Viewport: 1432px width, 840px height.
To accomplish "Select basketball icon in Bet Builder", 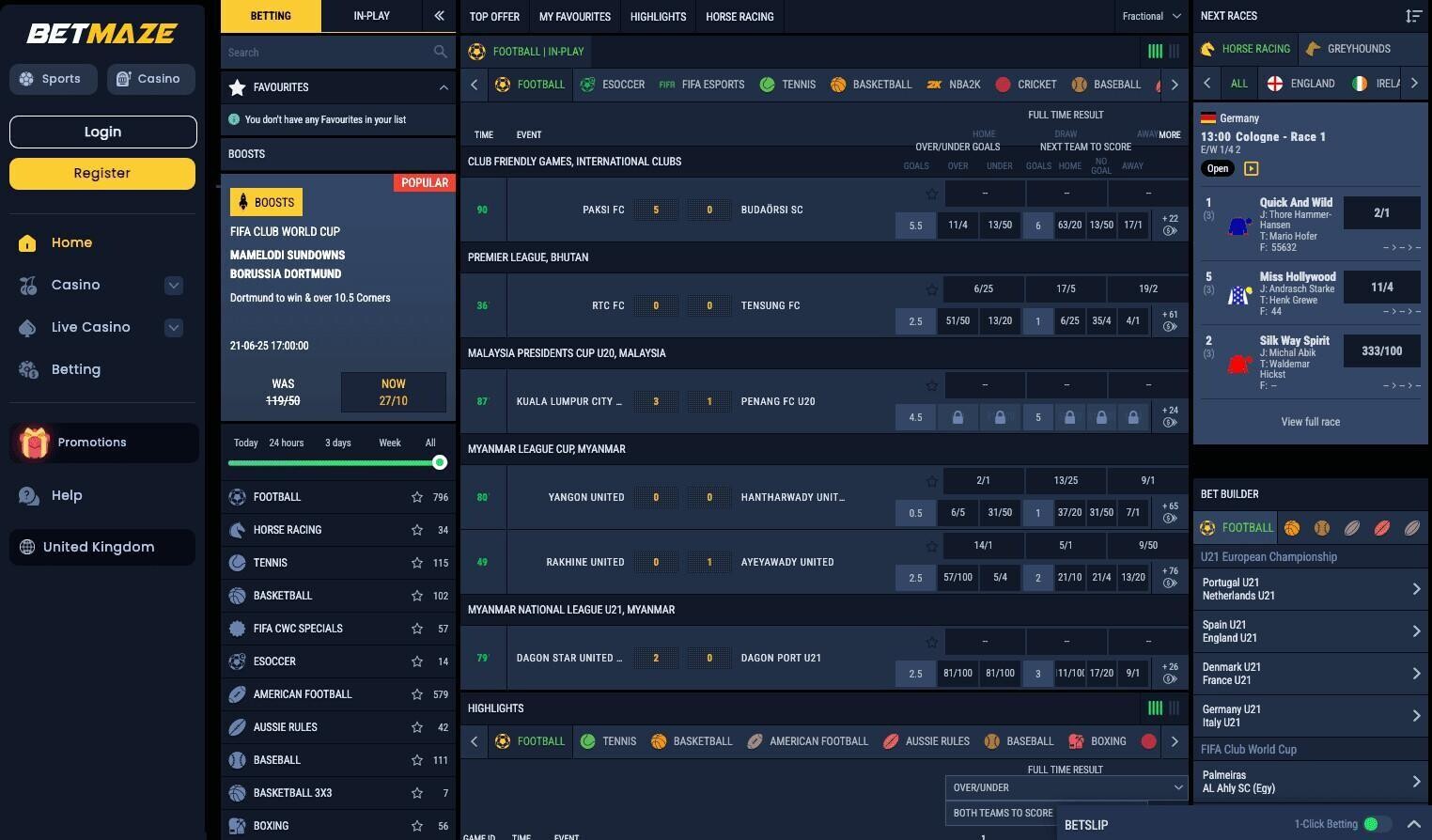I will (1292, 528).
